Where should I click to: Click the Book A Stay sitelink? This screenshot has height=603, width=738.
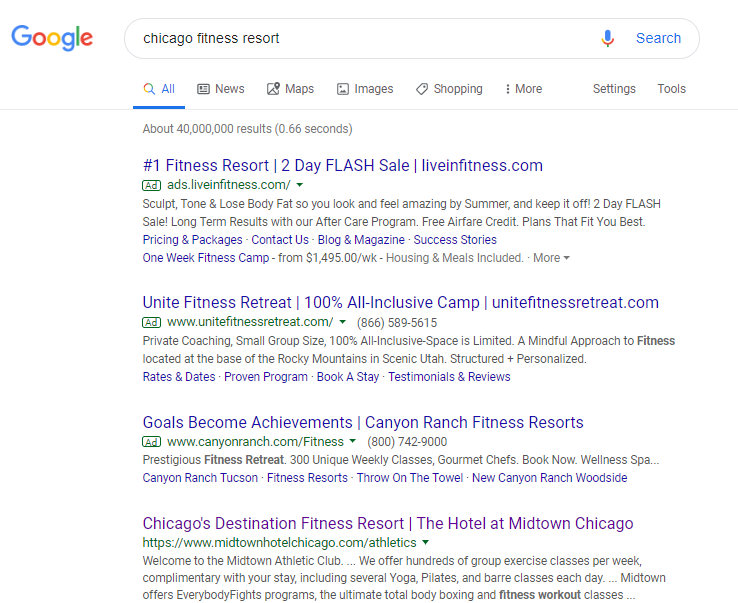[348, 377]
